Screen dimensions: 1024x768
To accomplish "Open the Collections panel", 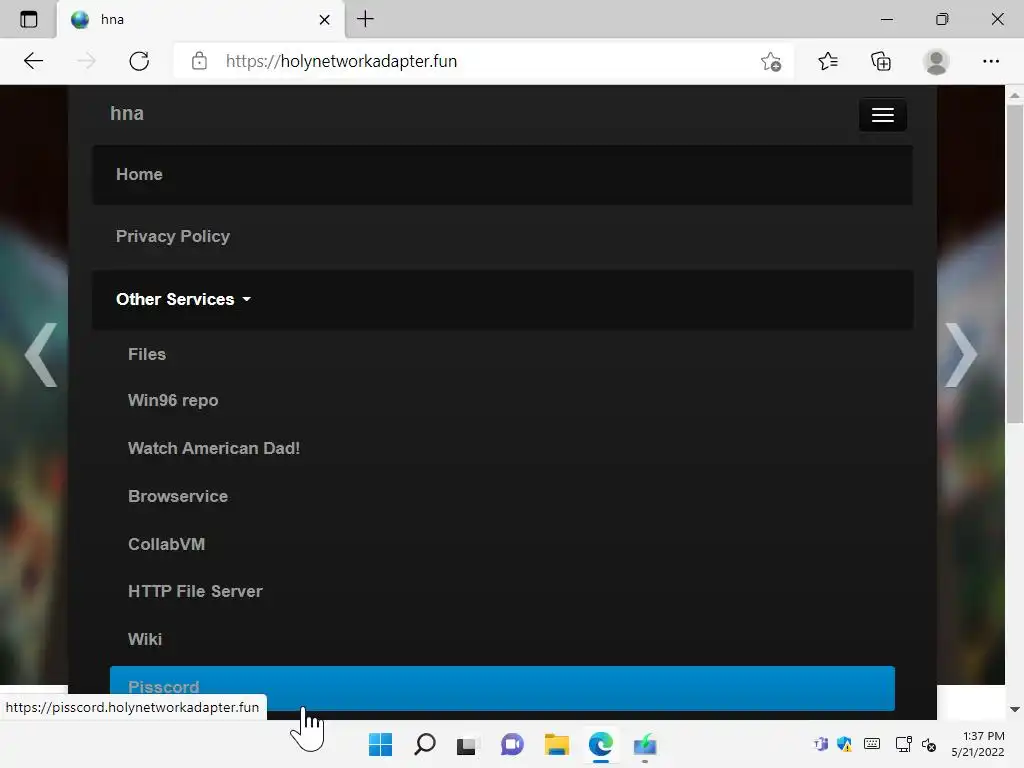I will click(x=881, y=61).
